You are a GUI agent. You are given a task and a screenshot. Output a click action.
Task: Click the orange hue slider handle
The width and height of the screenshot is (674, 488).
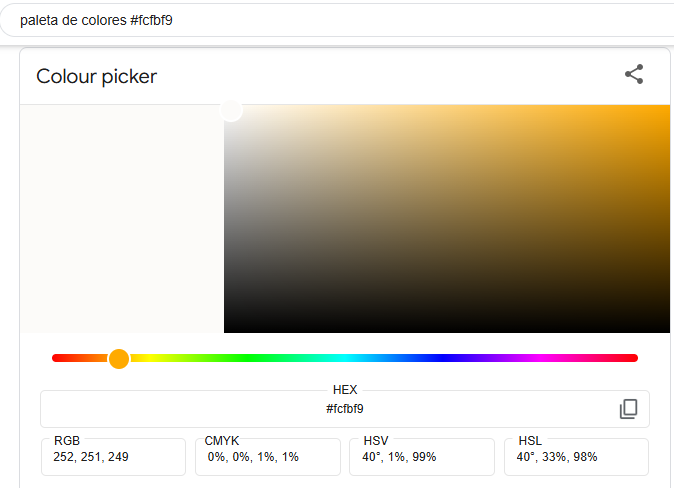coord(119,359)
